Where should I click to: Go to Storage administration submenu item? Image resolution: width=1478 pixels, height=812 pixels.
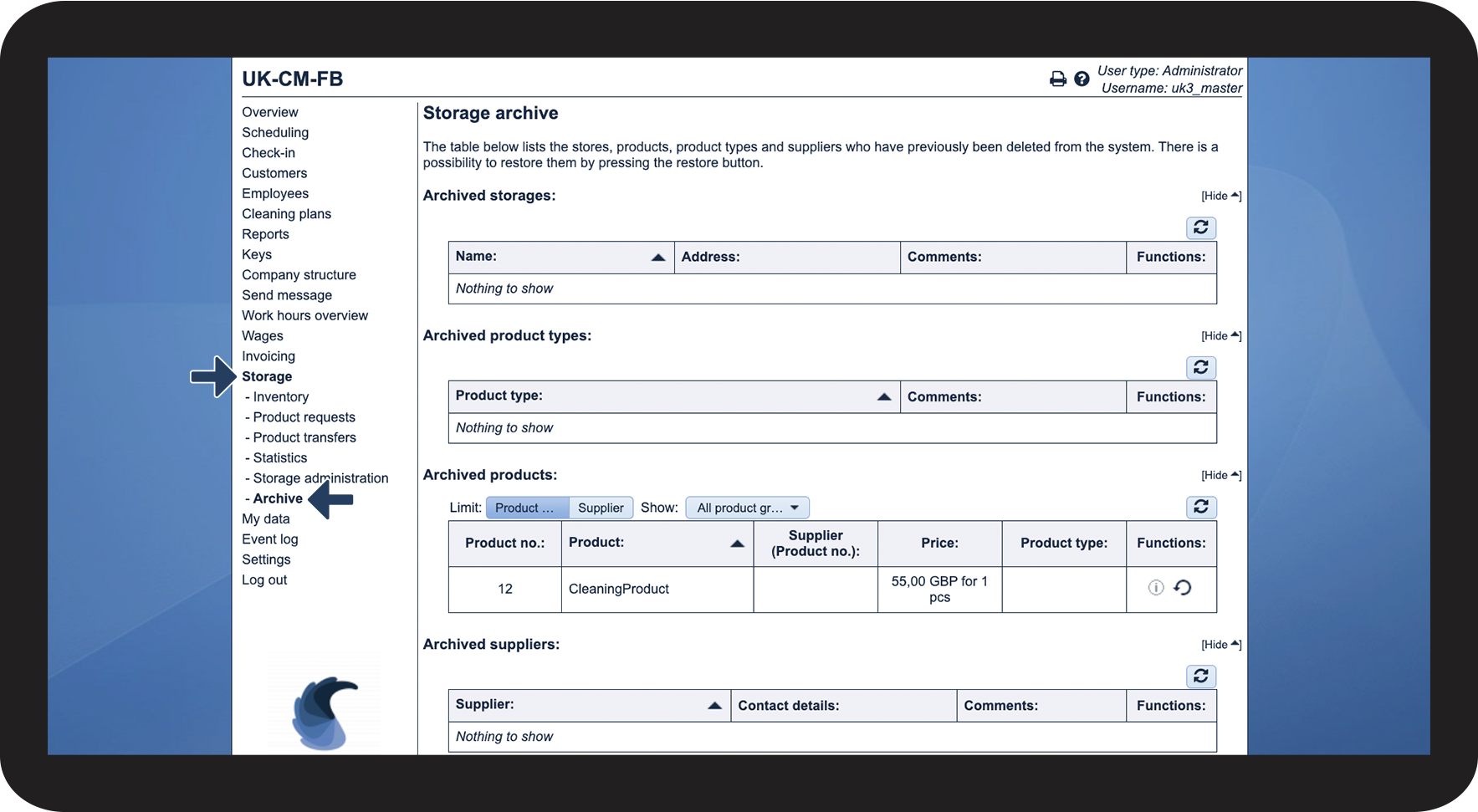320,478
